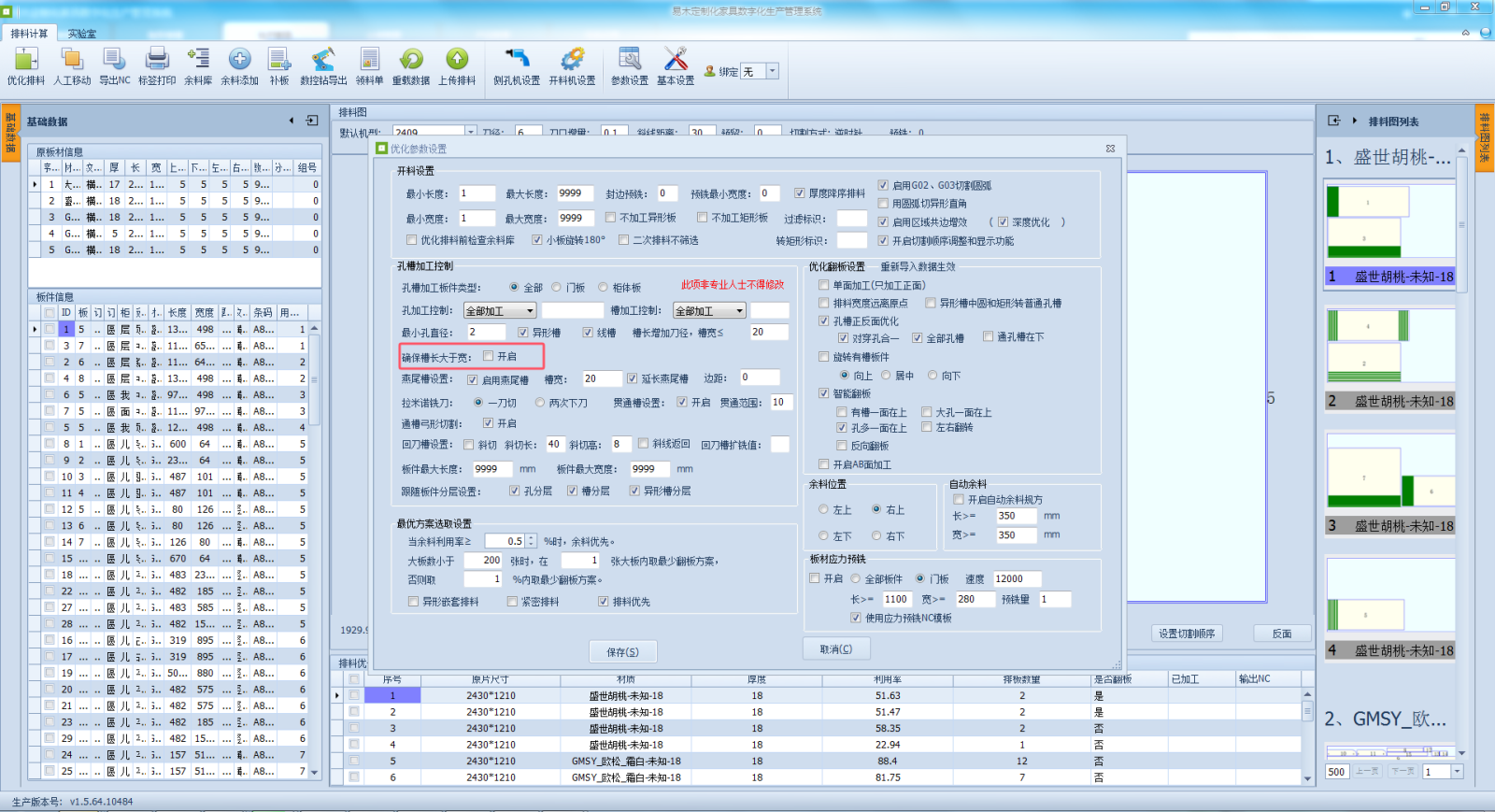
Task: Click the 反面 button
Action: click(x=1282, y=634)
